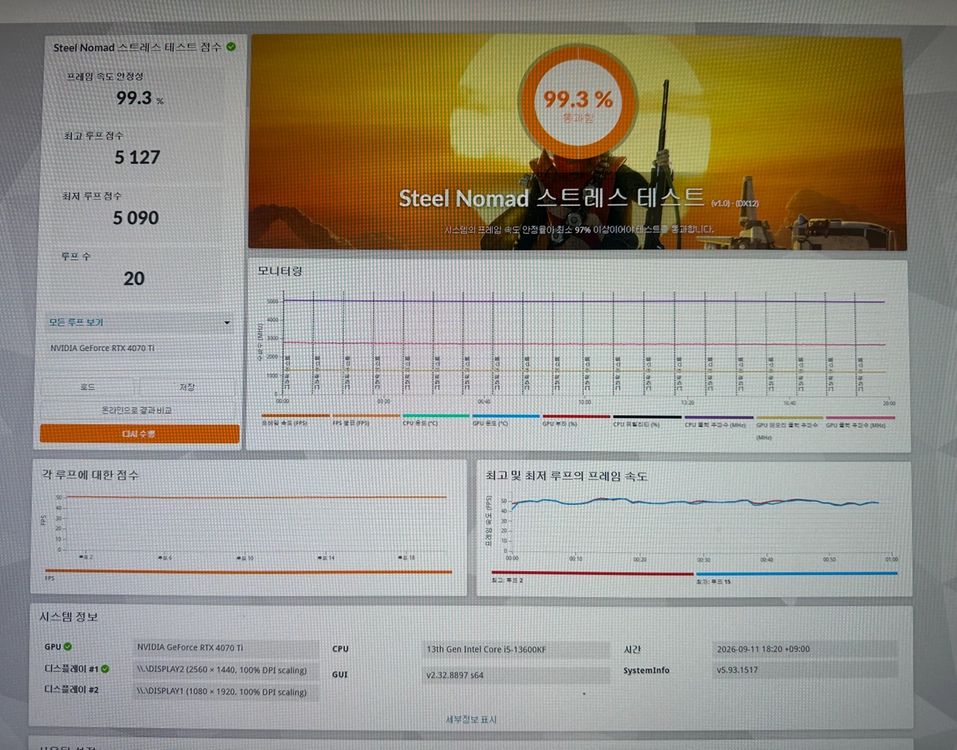Click the 저장 button
957x750 pixels.
[x=187, y=387]
